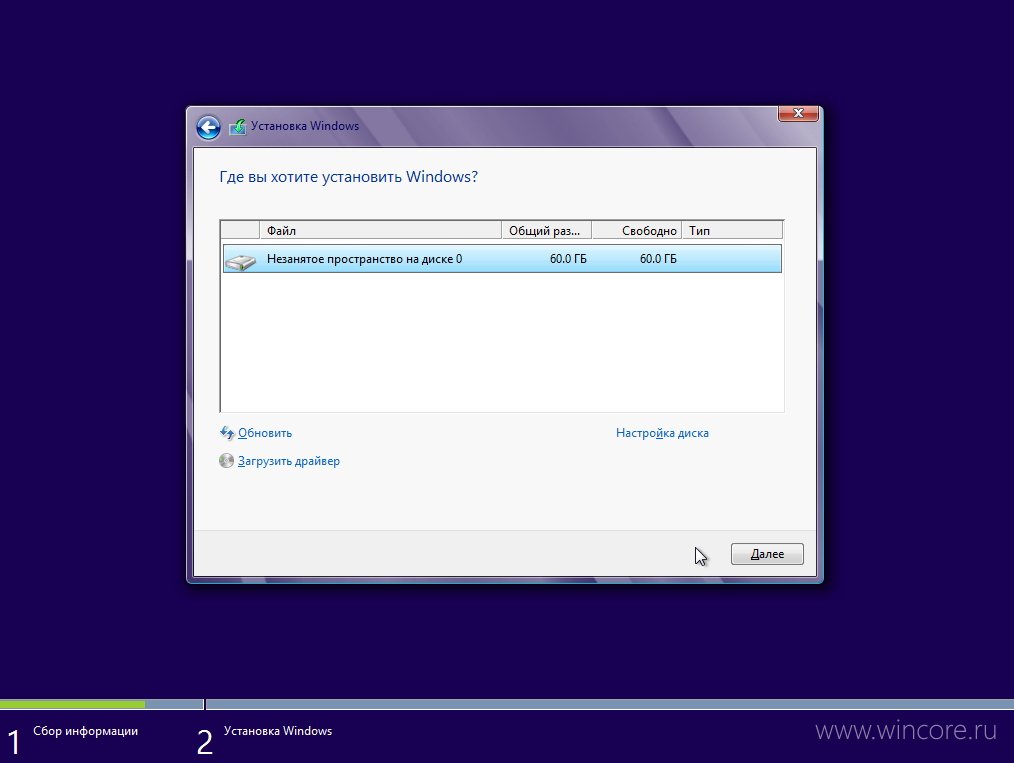Click the 60.0 ГБ total size value
The width and height of the screenshot is (1014, 763).
point(568,259)
